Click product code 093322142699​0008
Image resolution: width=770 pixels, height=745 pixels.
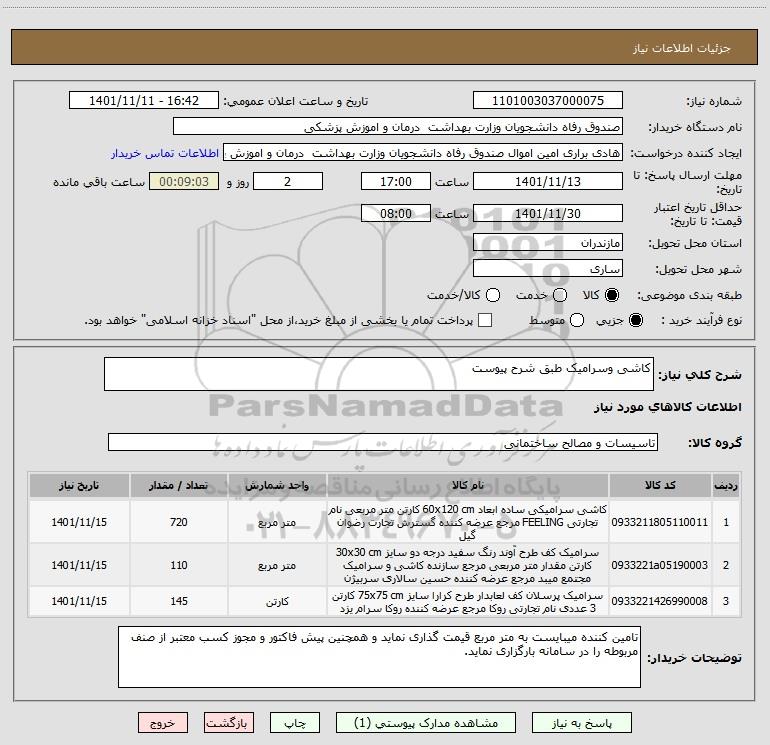tap(660, 601)
